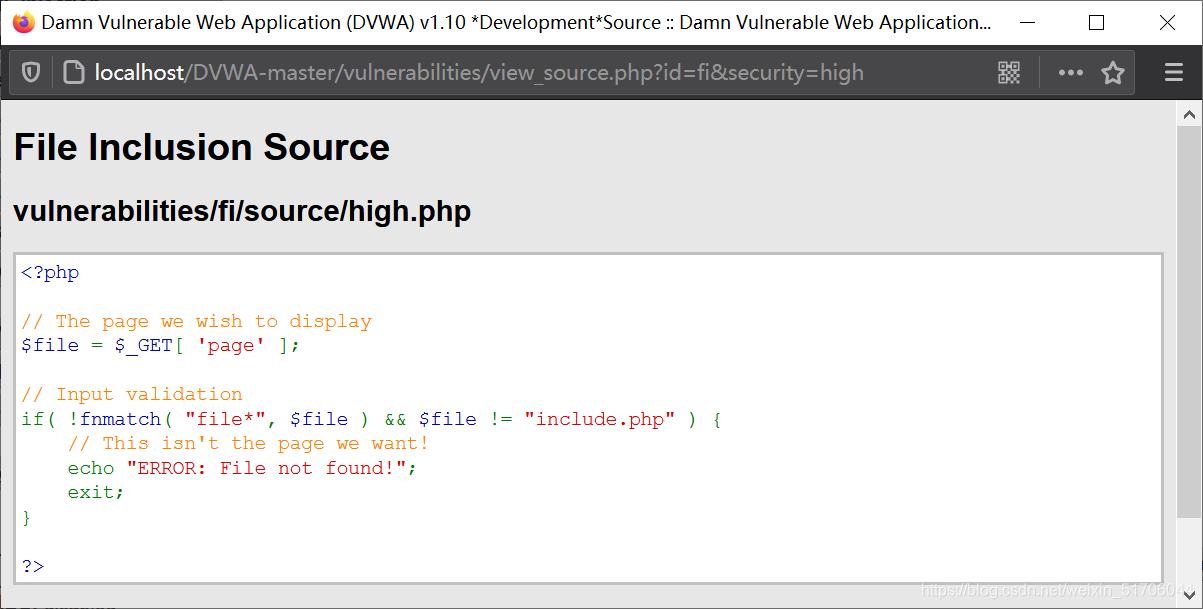
Task: Click the File Inclusion Source heading
Action: (x=202, y=147)
